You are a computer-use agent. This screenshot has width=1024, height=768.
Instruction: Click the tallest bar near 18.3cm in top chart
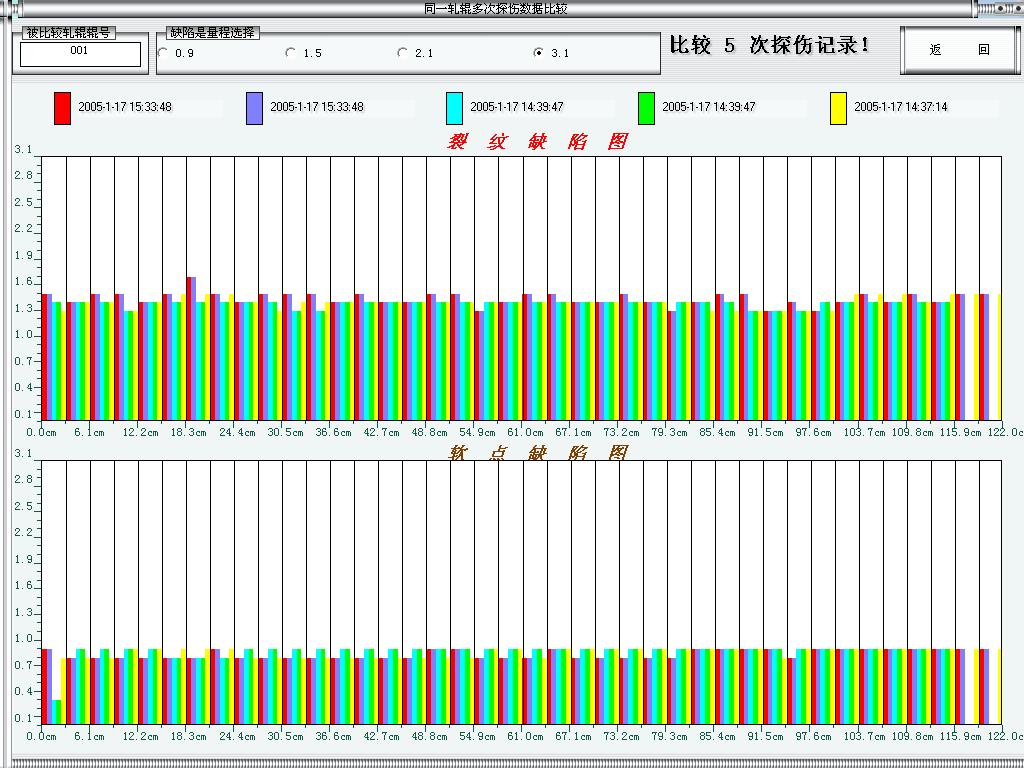coord(190,300)
